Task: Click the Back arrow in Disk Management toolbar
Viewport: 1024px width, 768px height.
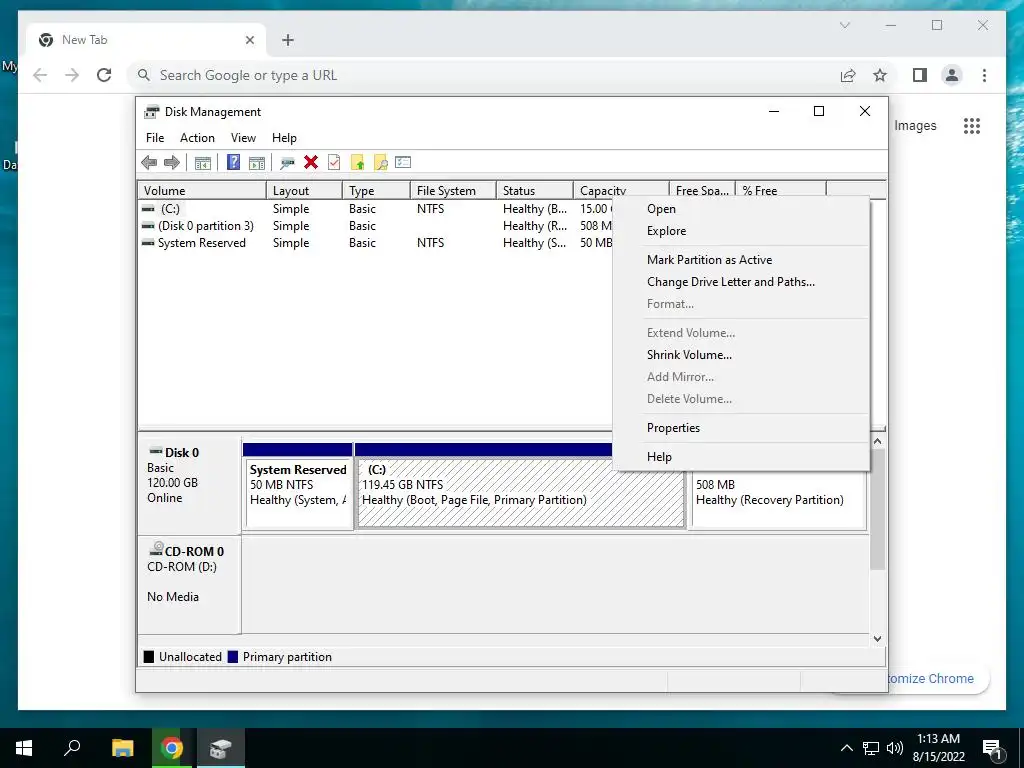Action: coord(149,163)
